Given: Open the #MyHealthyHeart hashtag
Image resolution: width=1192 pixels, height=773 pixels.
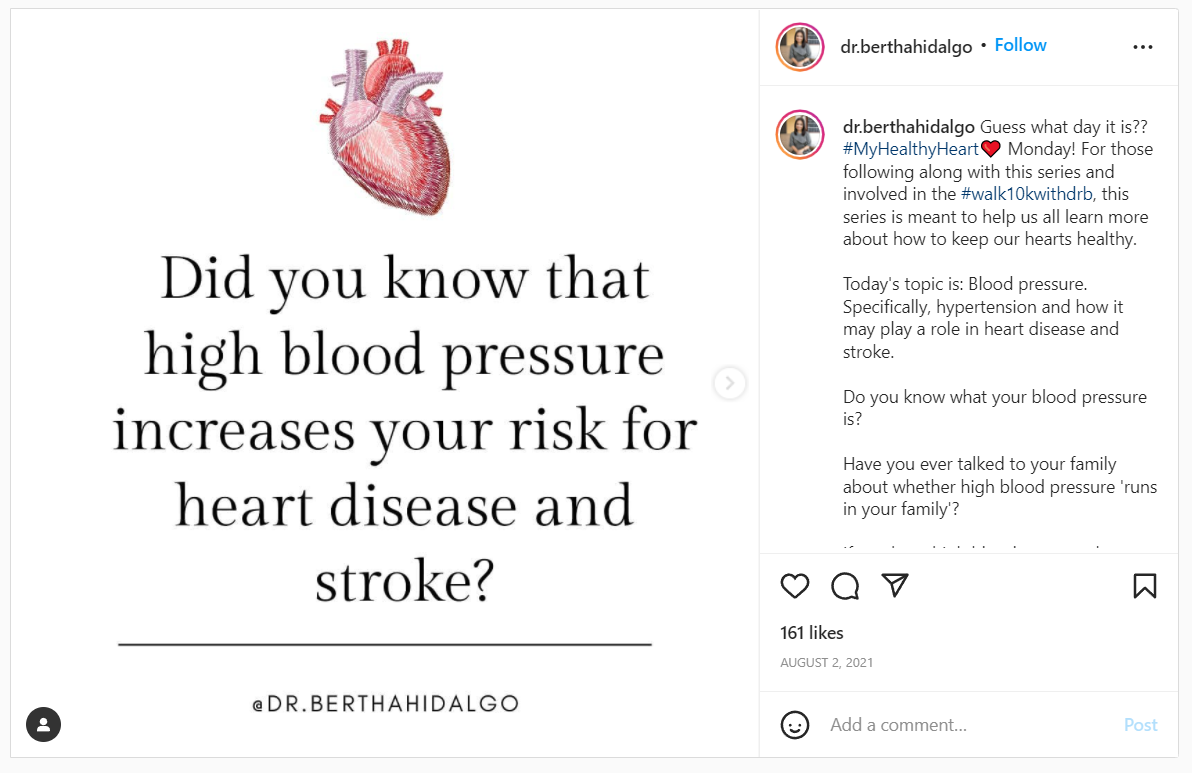Looking at the screenshot, I should pos(910,149).
